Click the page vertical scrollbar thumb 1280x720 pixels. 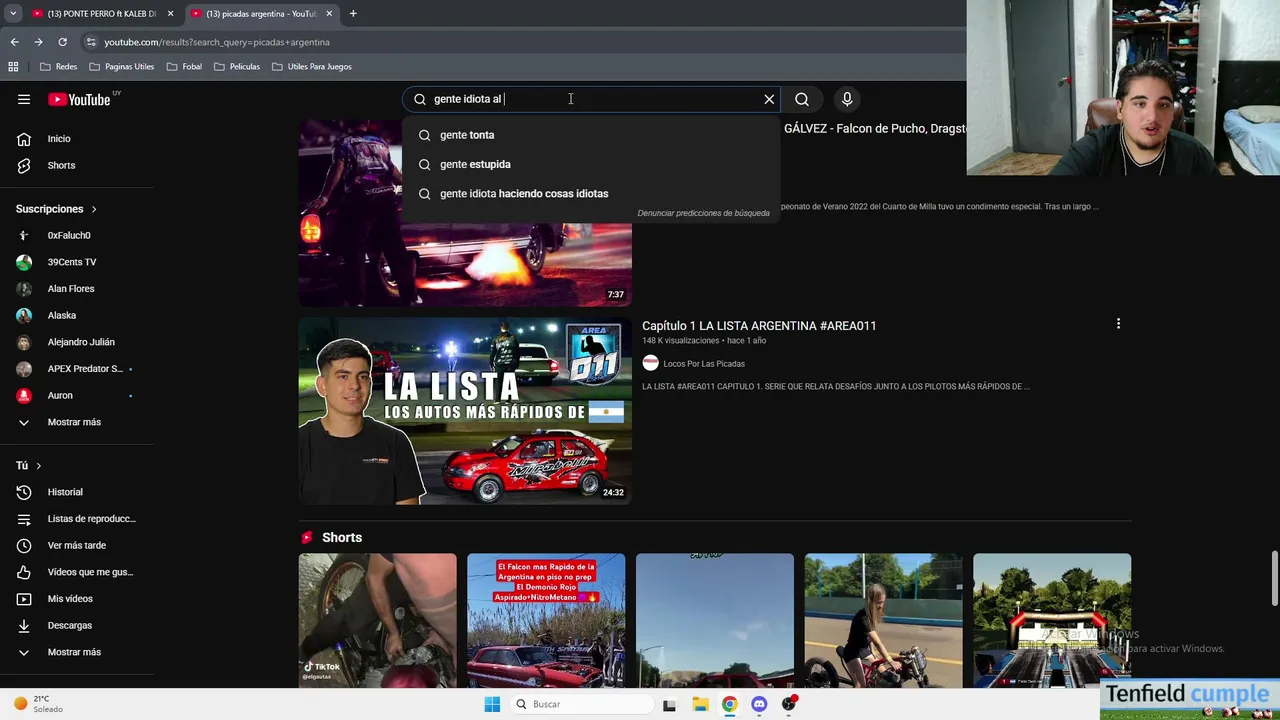click(x=1274, y=578)
